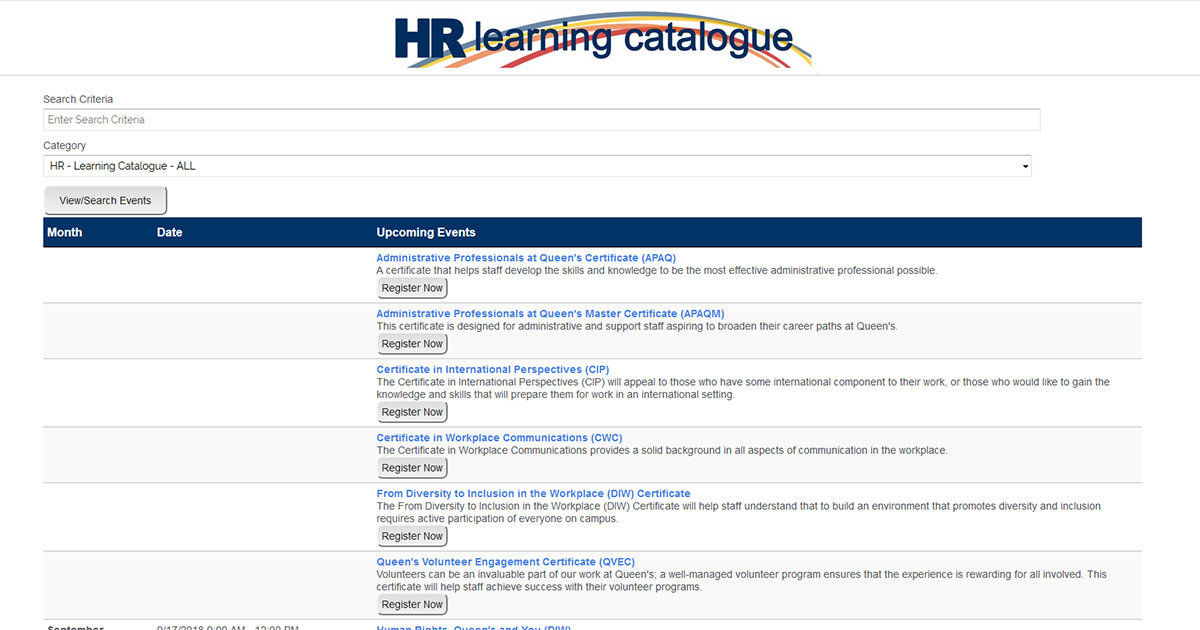
Task: Register Now for Workplace Communications certificate
Action: click(x=412, y=468)
